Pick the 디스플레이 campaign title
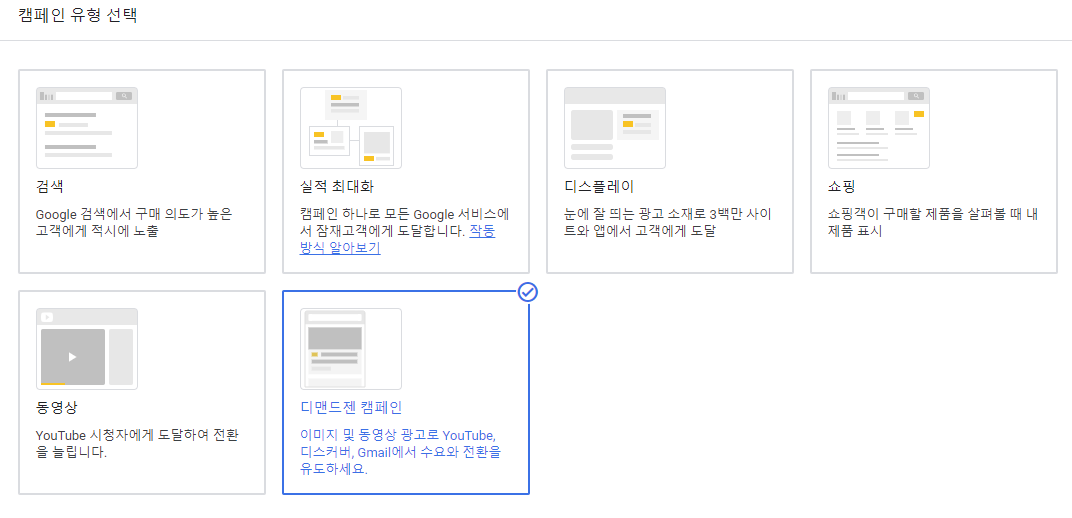Viewport: 1072px width, 518px height. click(600, 187)
